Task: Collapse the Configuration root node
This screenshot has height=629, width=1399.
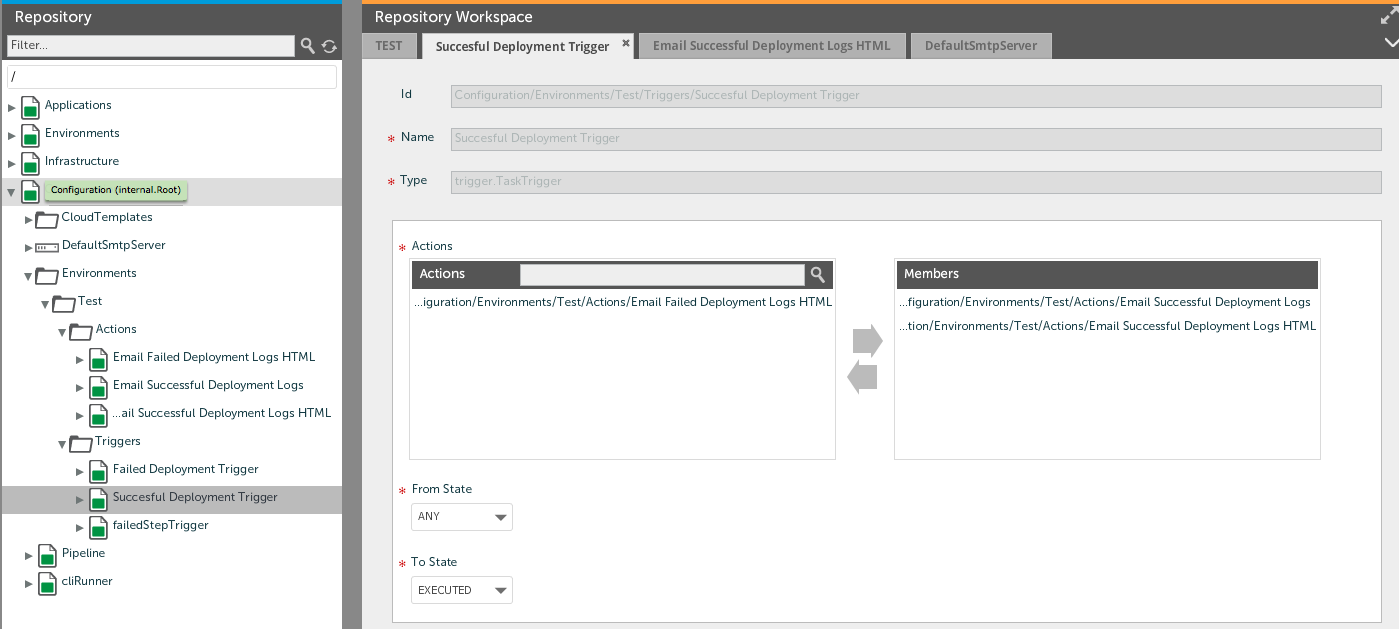Action: click(x=12, y=191)
